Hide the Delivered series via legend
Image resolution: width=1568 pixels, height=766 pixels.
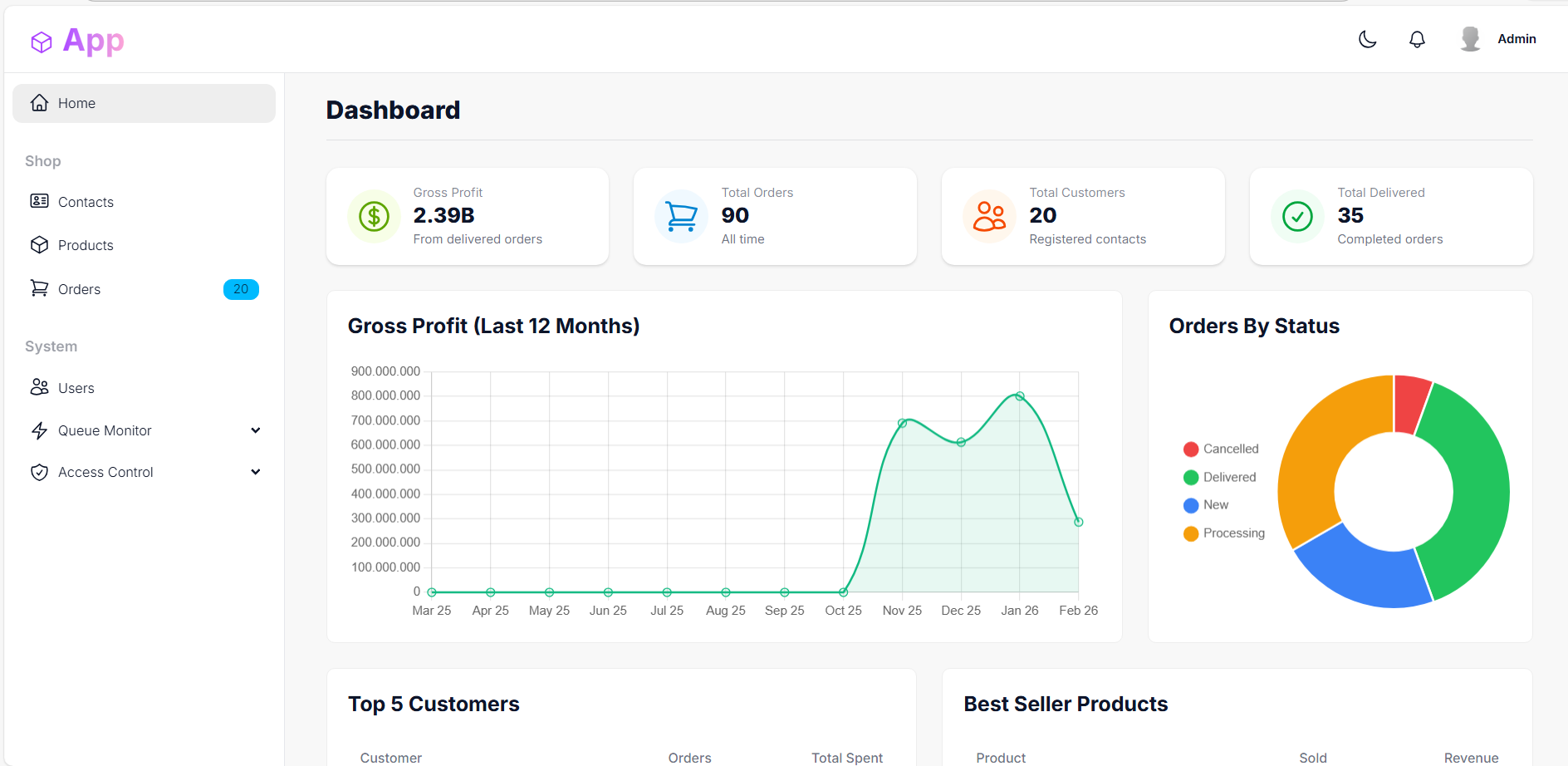(x=1219, y=477)
